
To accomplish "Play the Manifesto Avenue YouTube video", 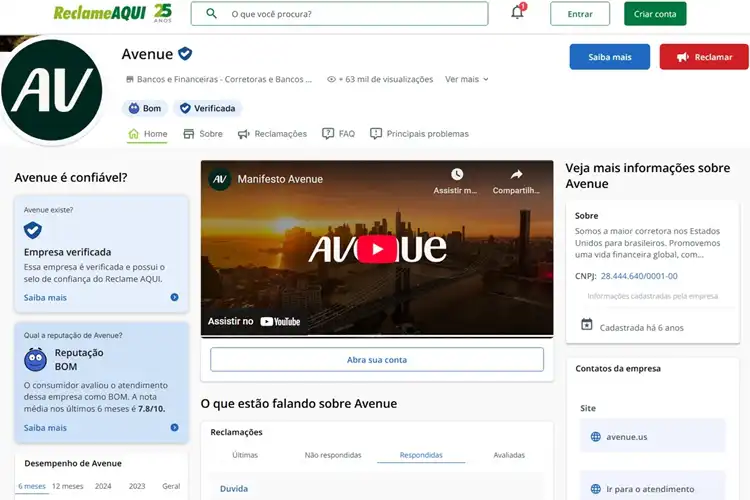I will point(377,249).
